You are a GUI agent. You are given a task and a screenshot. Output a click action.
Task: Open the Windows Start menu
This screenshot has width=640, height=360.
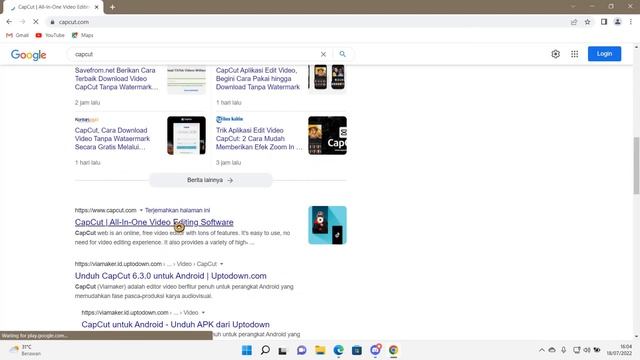[247, 350]
